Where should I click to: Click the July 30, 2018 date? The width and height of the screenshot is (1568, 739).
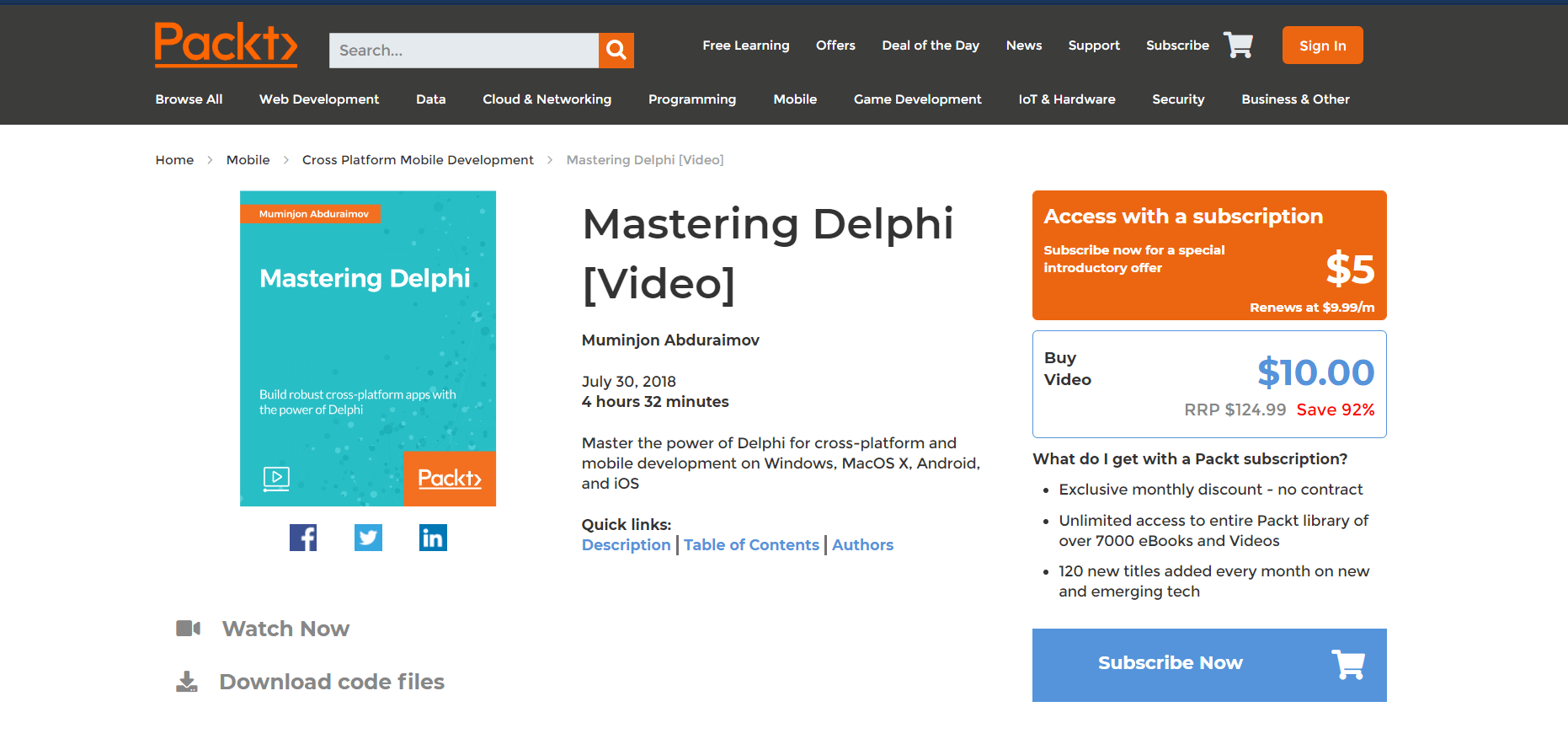tap(629, 382)
